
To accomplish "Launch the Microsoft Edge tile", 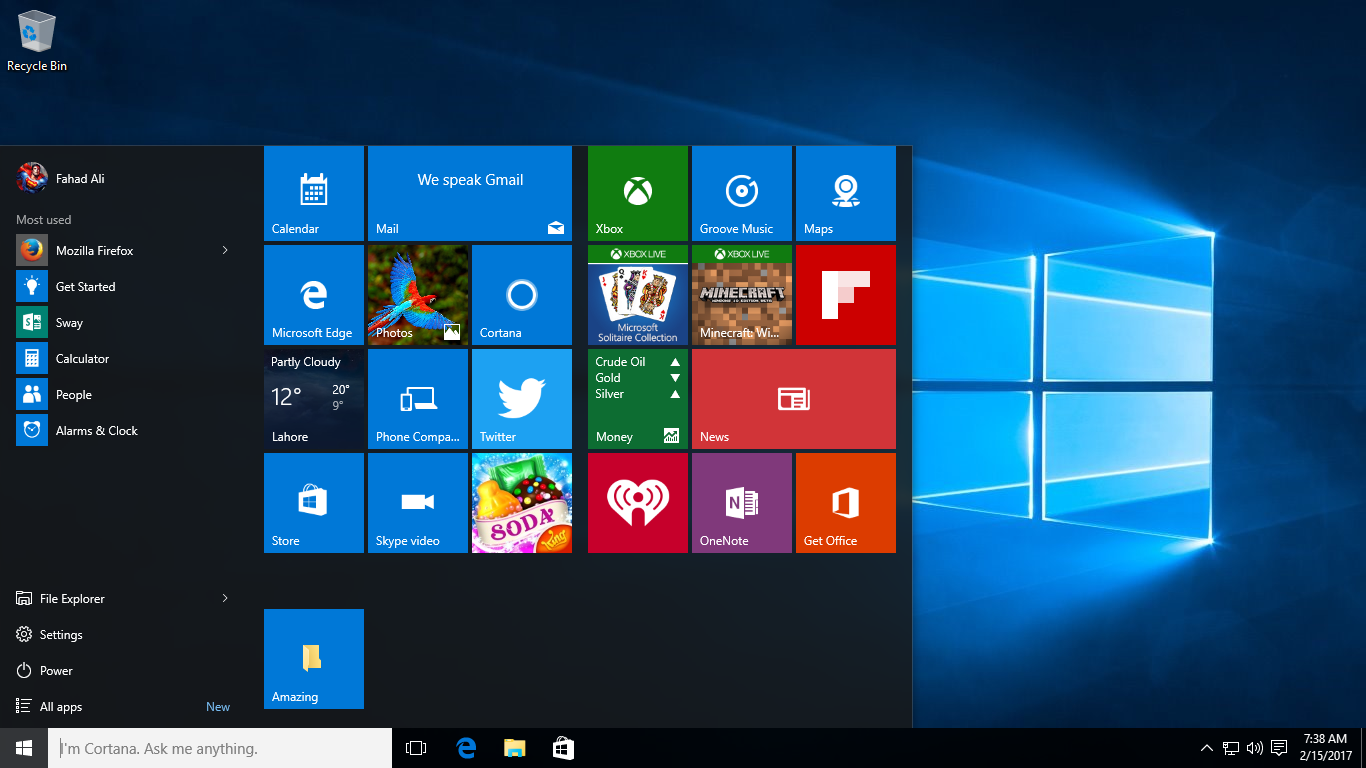I will 314,295.
